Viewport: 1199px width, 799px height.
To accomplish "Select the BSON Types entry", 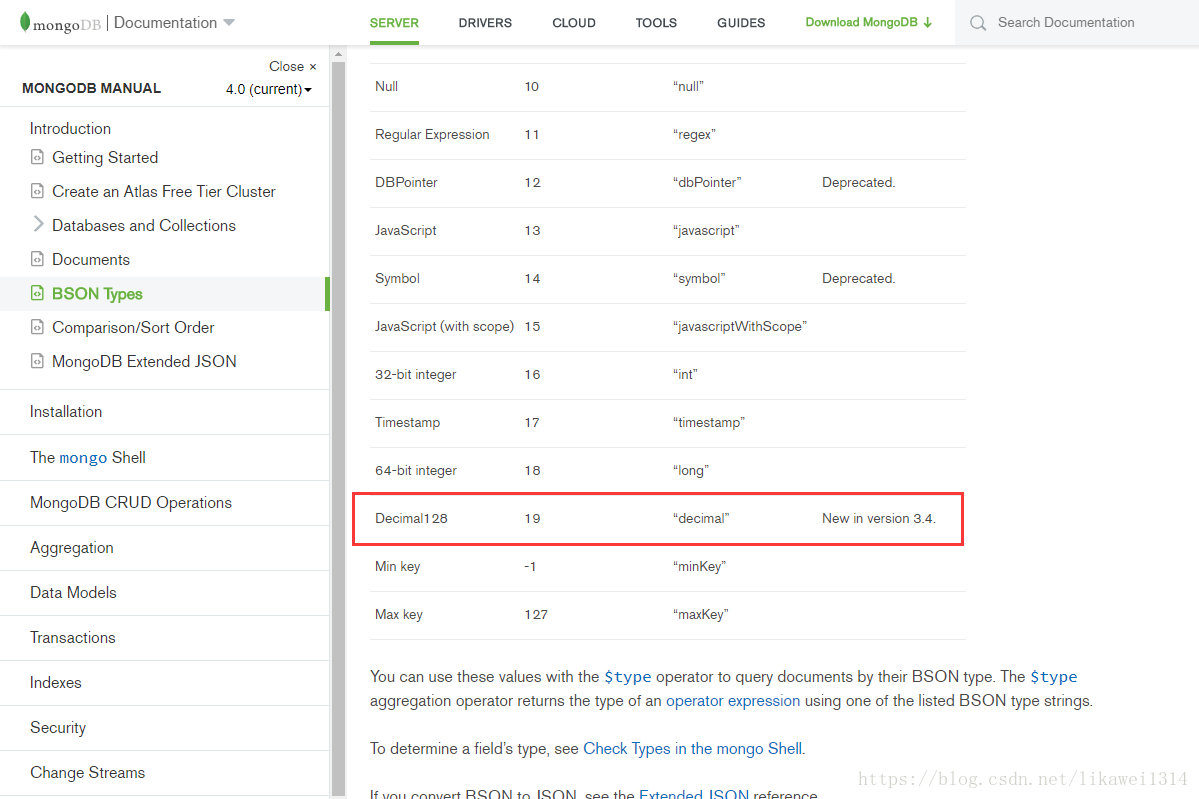I will (x=97, y=294).
